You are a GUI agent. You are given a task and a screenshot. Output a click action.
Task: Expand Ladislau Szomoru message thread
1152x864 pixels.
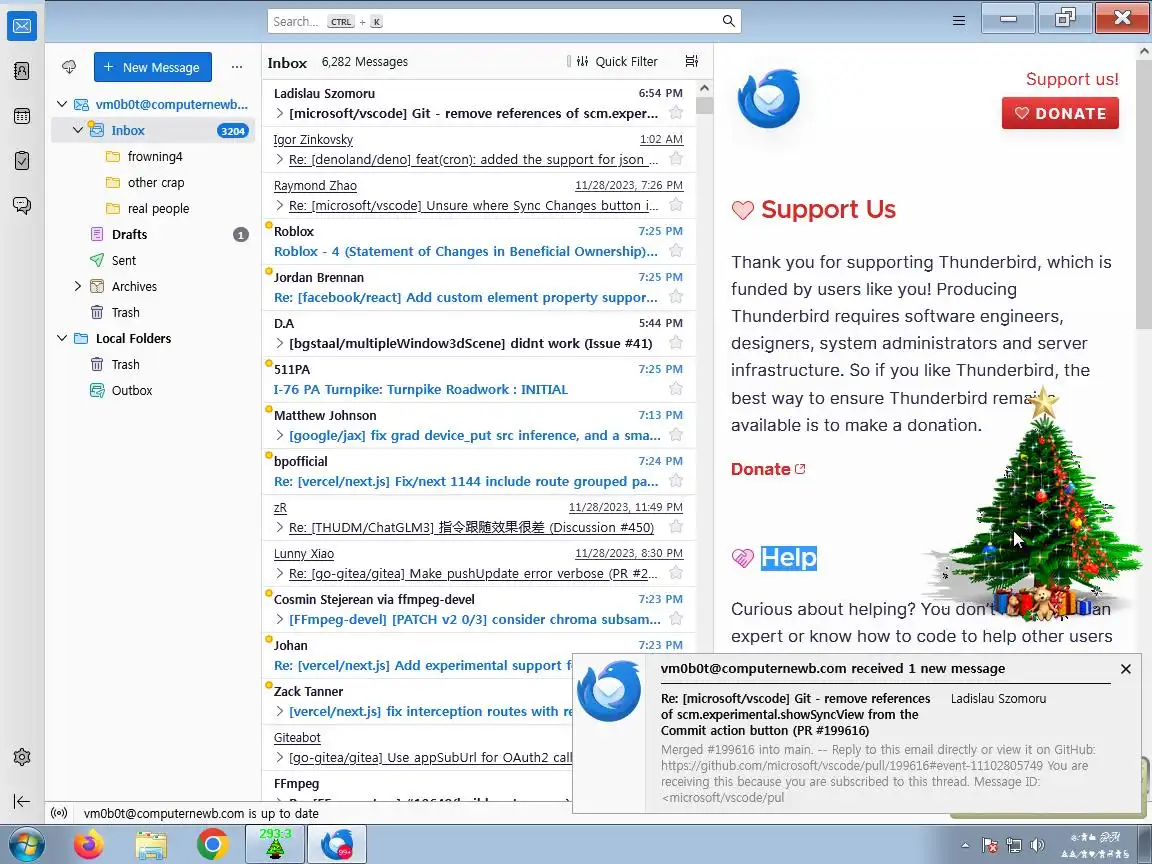pos(280,113)
